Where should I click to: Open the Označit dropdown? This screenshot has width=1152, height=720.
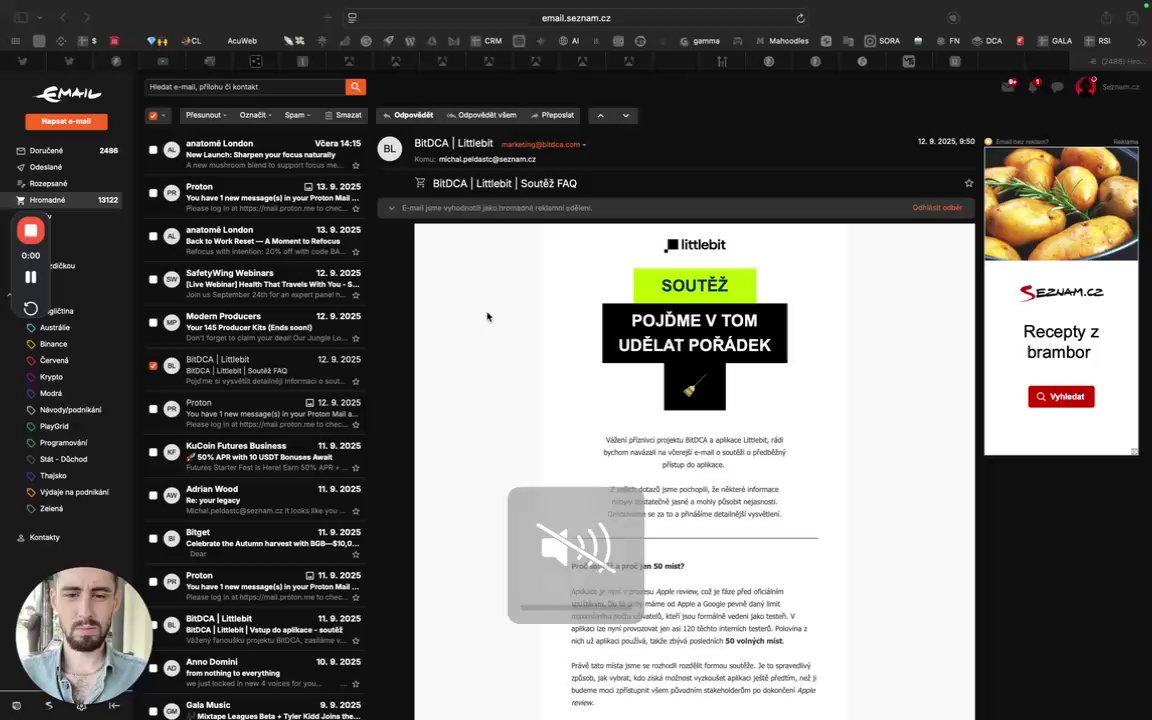[256, 115]
